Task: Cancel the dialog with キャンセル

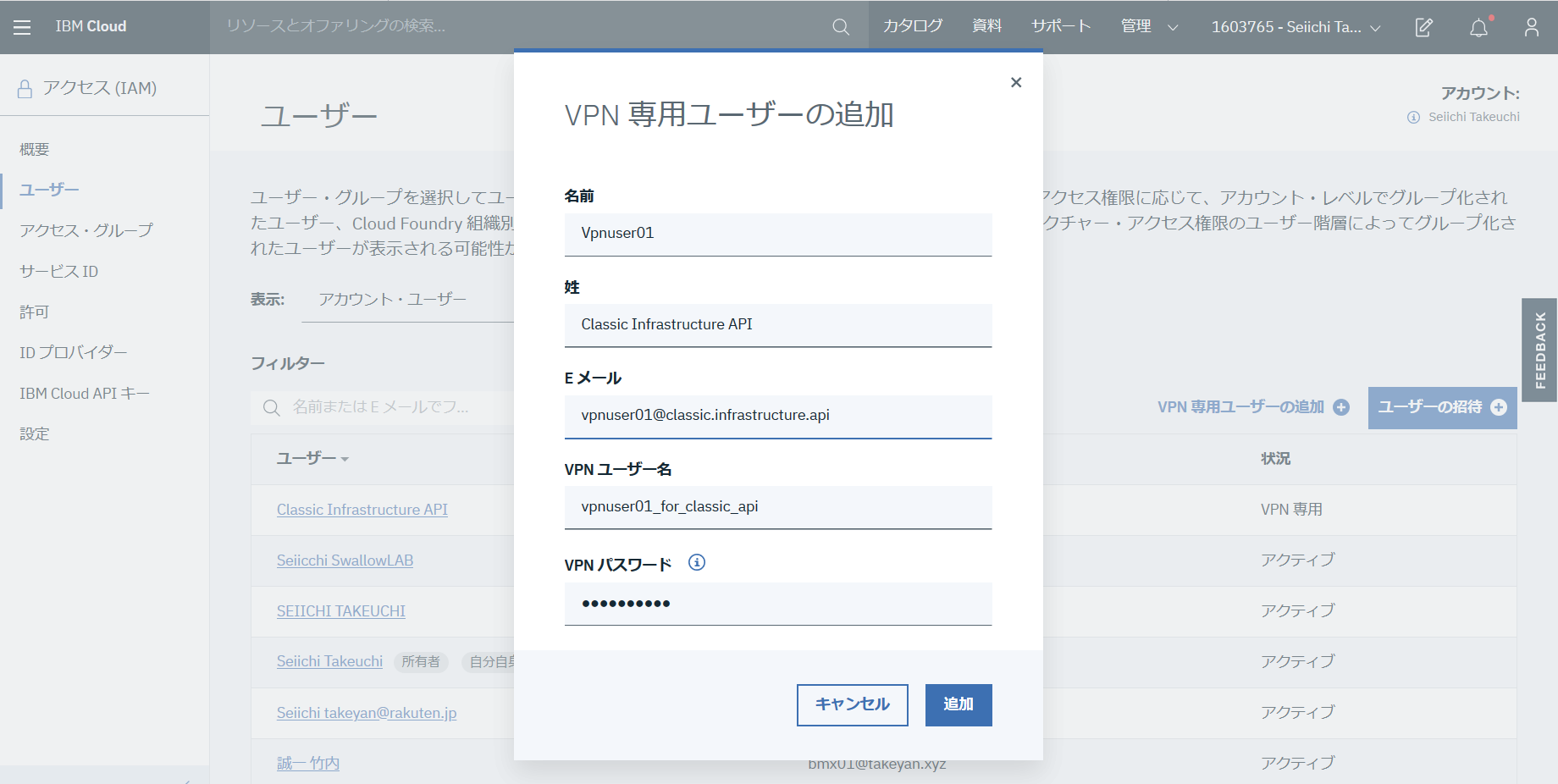Action: pos(851,704)
